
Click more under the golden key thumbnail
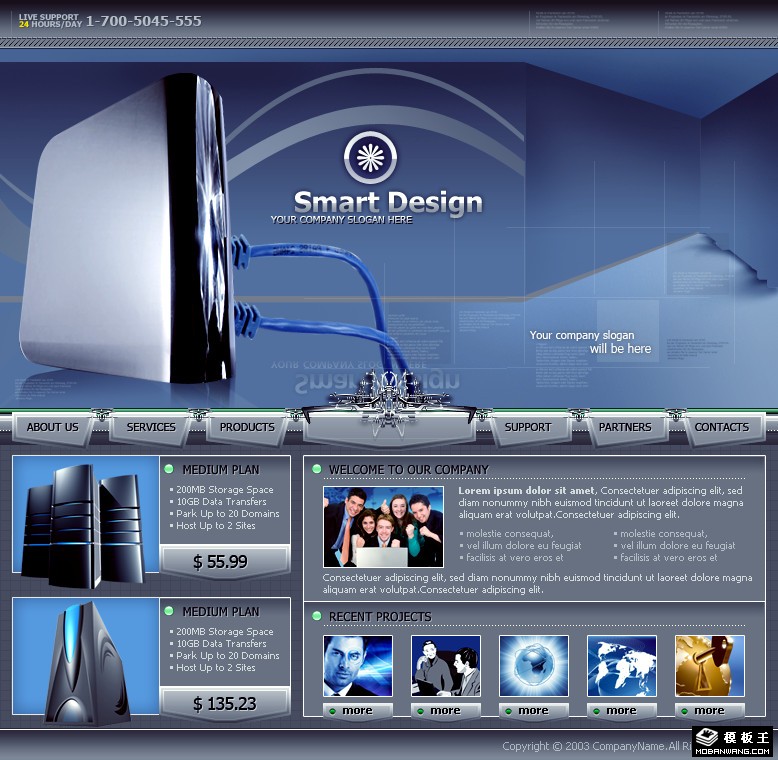point(709,711)
